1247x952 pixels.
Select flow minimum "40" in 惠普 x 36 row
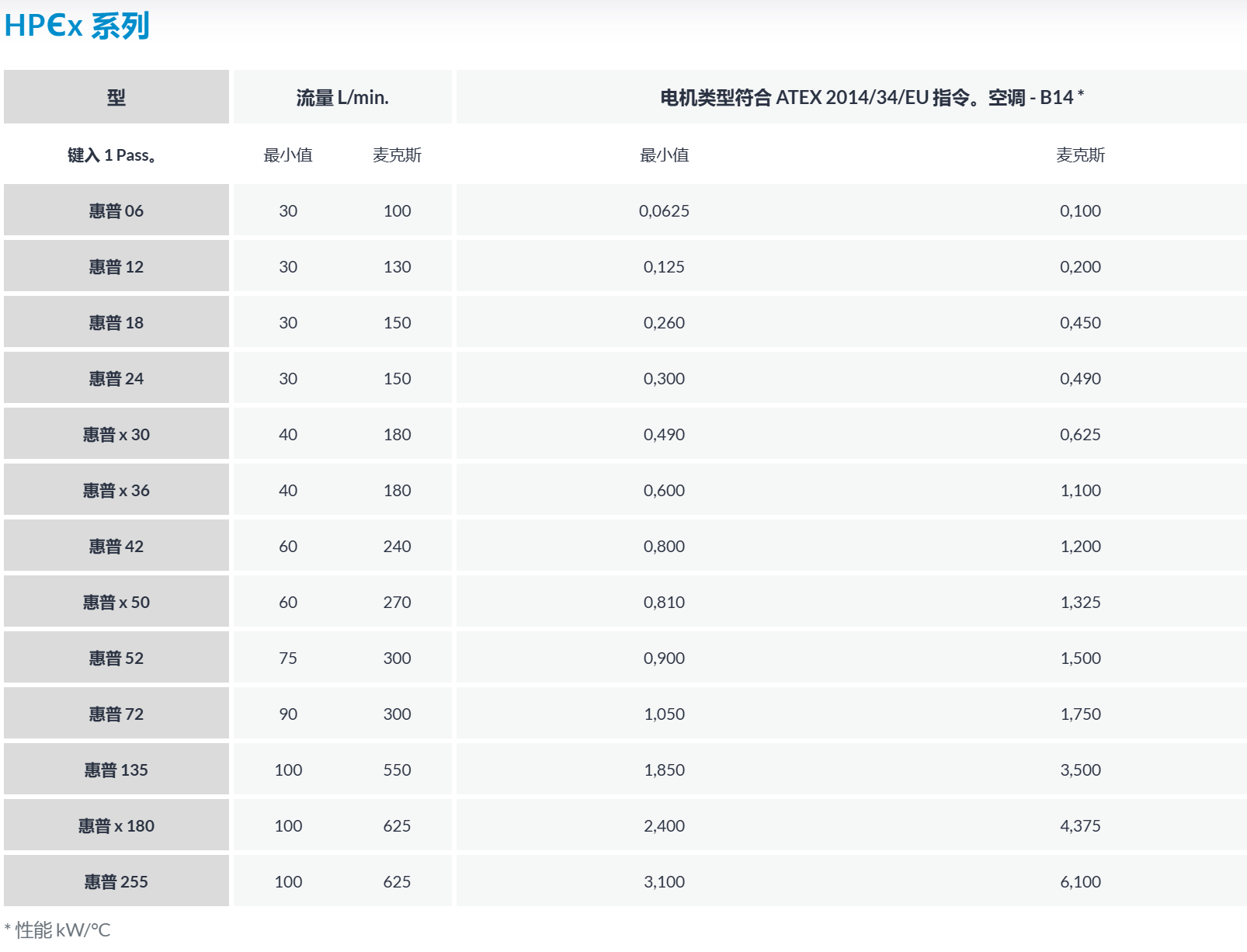pos(288,491)
